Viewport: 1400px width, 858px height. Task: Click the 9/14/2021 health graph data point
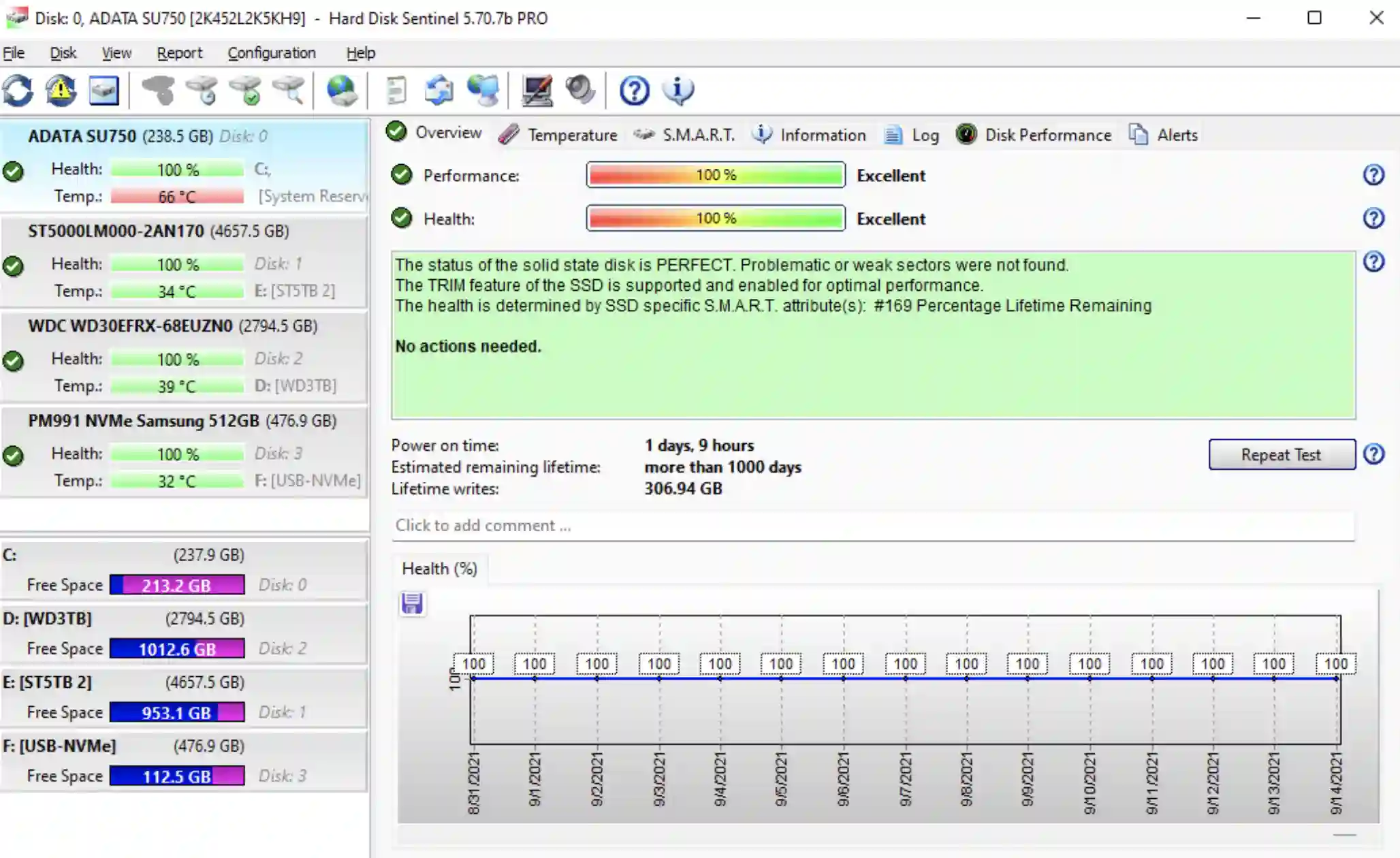(x=1336, y=678)
